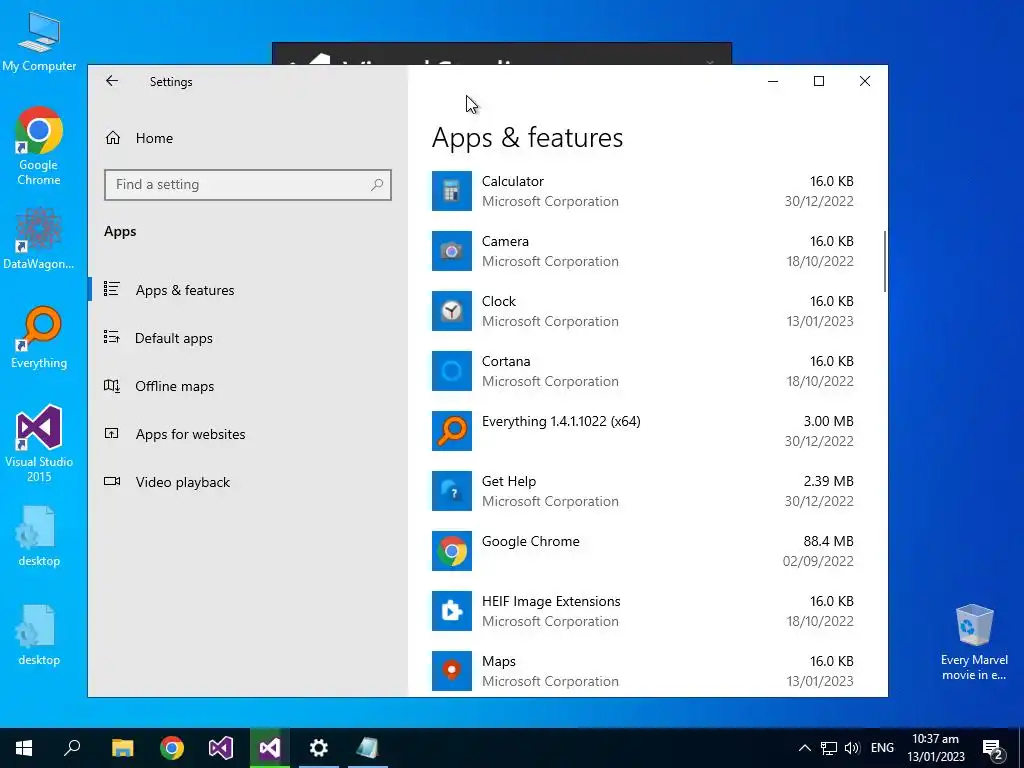Viewport: 1024px width, 768px height.
Task: Open My Computer desktop icon
Action: (x=39, y=41)
